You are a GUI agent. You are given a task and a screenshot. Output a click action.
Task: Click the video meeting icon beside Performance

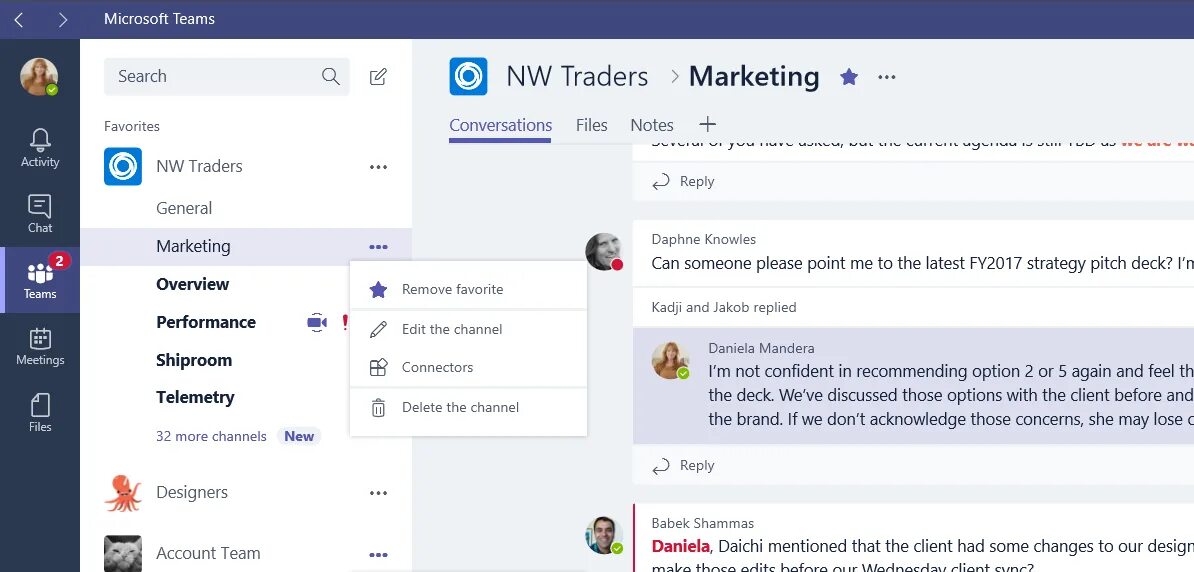[x=317, y=322]
